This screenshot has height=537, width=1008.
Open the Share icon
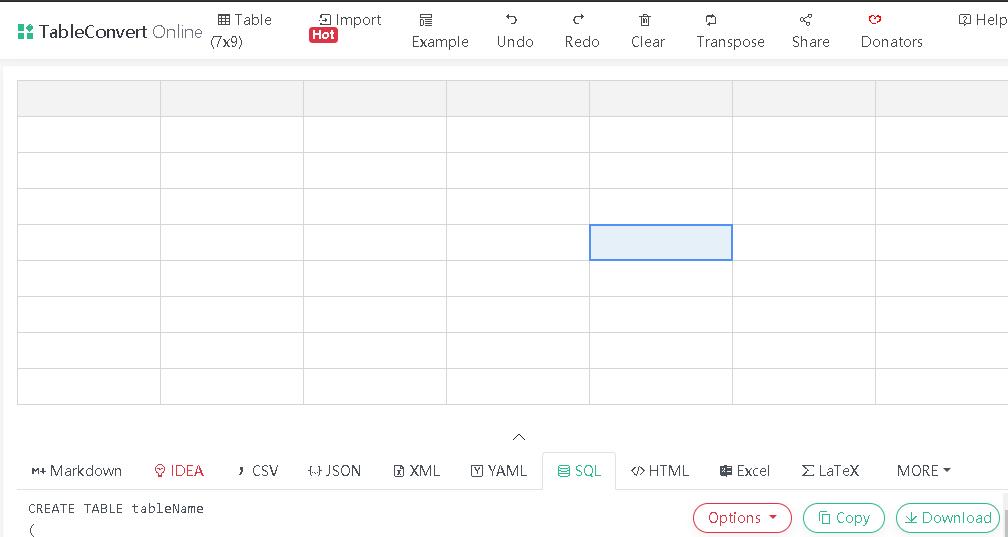point(806,20)
